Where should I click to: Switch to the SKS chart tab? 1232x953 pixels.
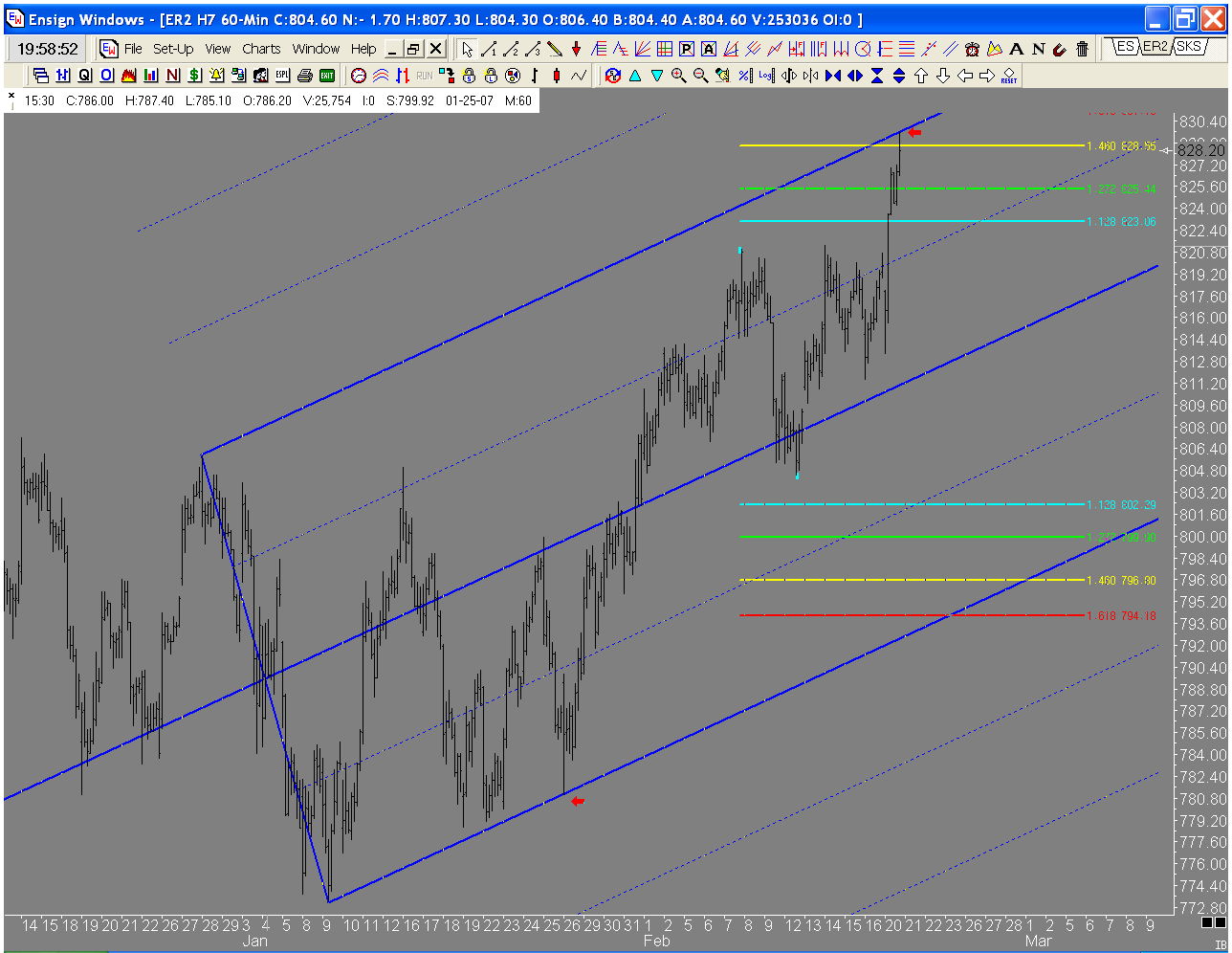point(1189,47)
